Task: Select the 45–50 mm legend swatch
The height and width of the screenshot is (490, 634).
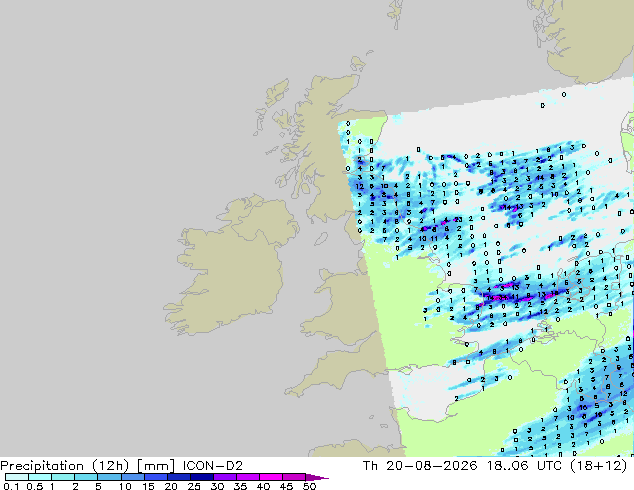Action: 293,477
